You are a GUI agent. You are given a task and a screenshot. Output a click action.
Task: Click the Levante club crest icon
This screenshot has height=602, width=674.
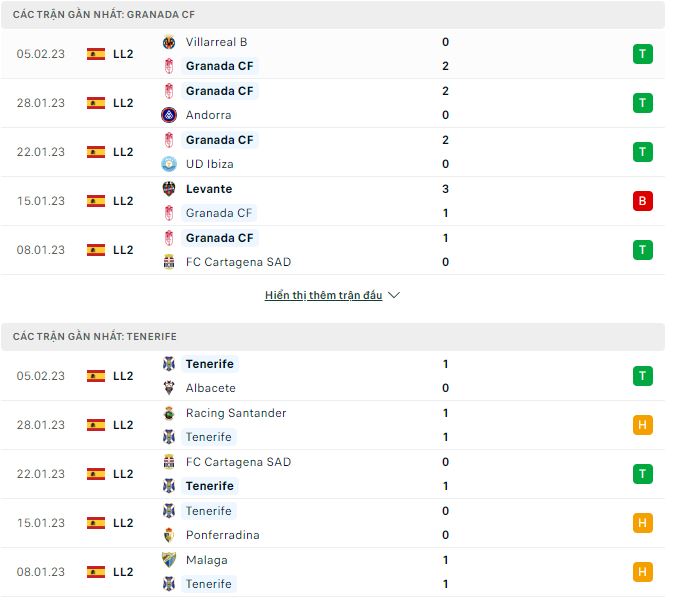tap(169, 189)
